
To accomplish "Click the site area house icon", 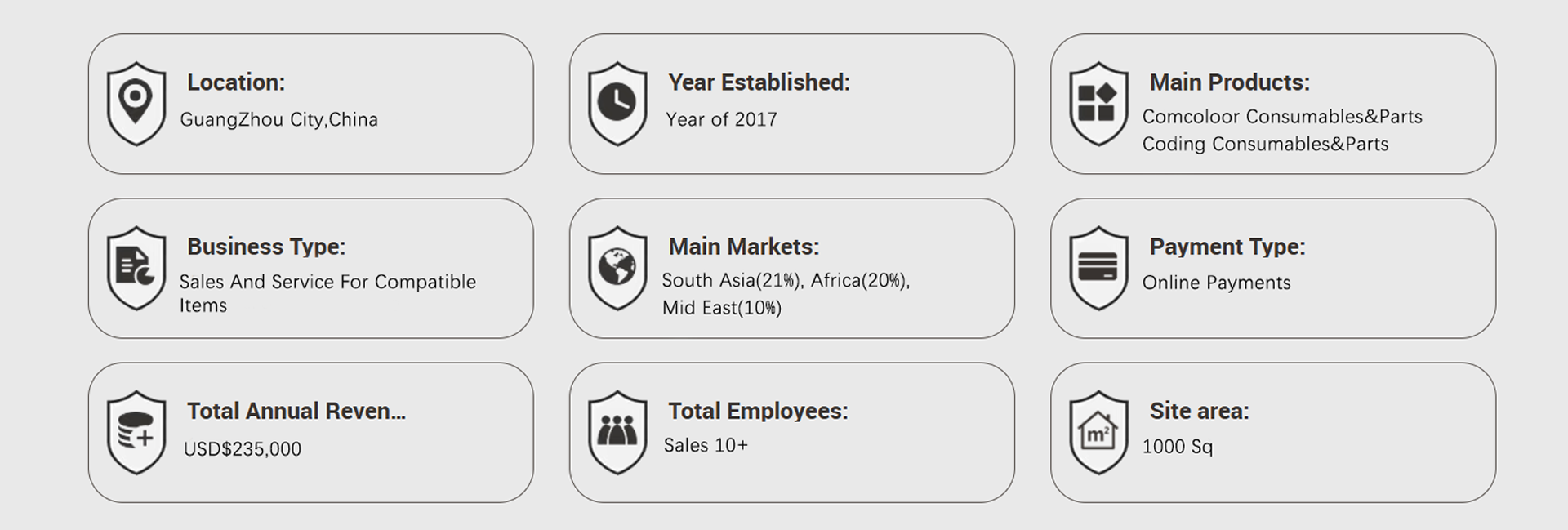I will click(x=1098, y=432).
